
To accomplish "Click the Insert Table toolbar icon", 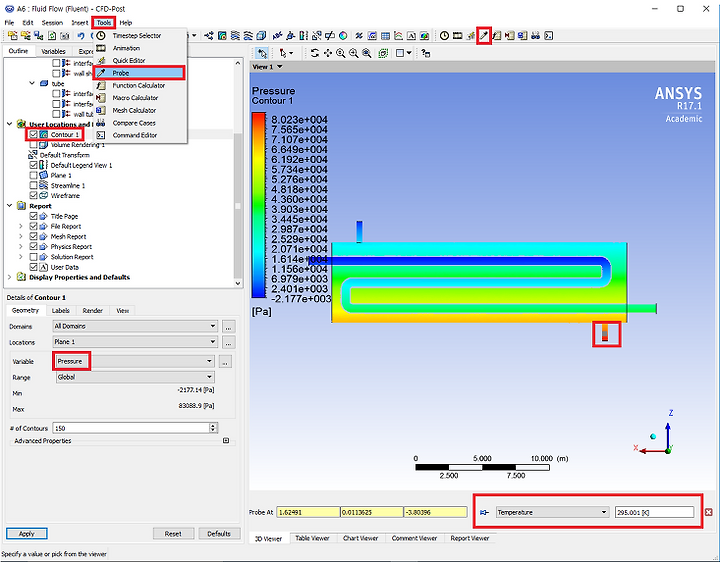I will [x=385, y=35].
